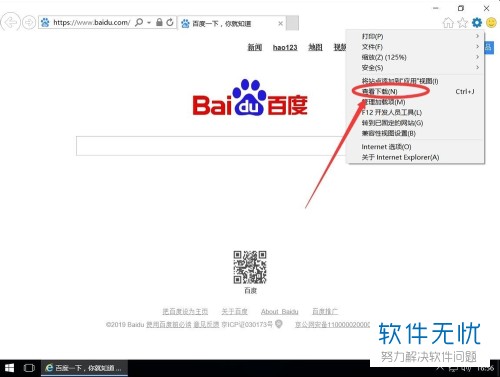Click the Forward navigation arrow
The height and width of the screenshot is (377, 500).
pos(29,23)
